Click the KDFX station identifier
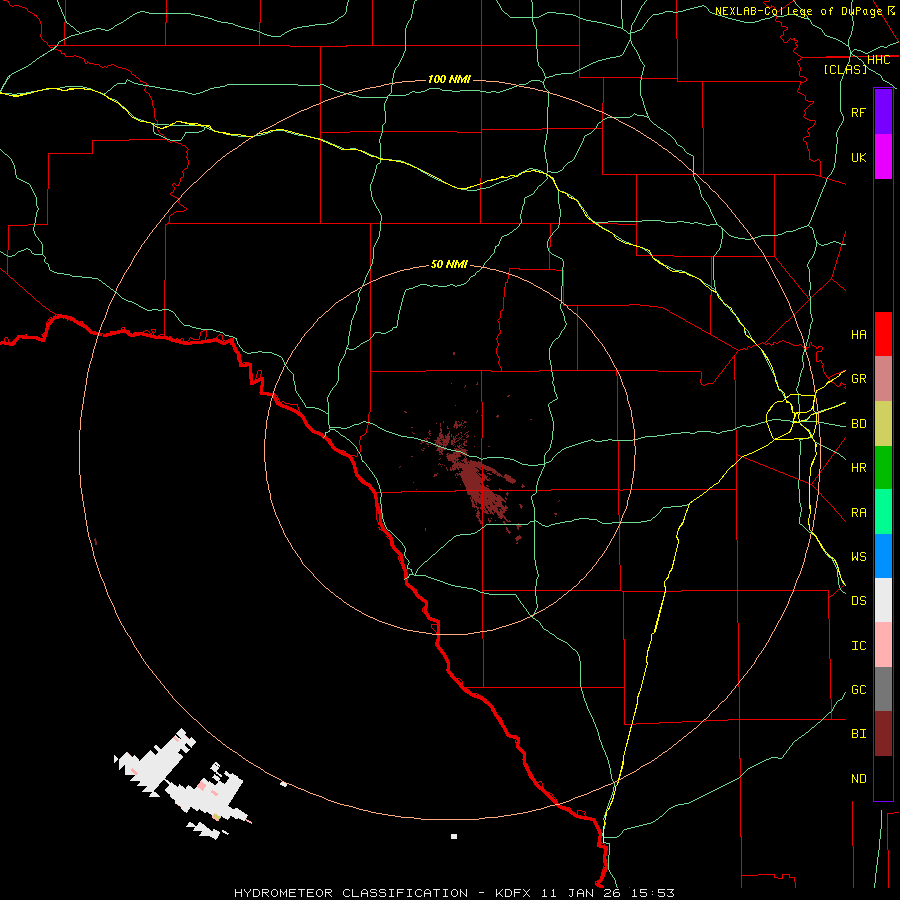The width and height of the screenshot is (900, 900). point(514,893)
